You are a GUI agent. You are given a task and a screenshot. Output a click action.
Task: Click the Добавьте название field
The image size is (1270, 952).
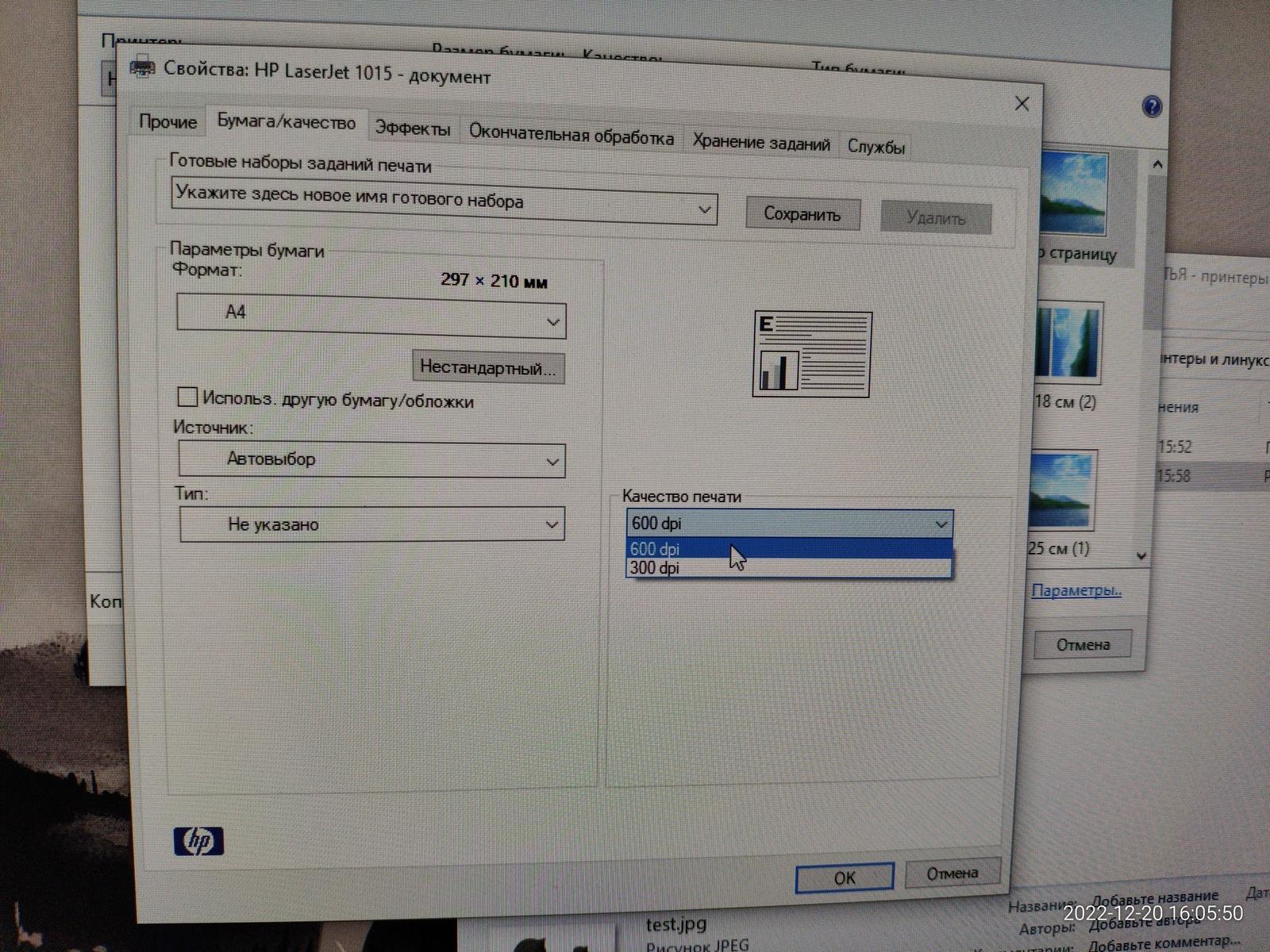pos(1155,899)
